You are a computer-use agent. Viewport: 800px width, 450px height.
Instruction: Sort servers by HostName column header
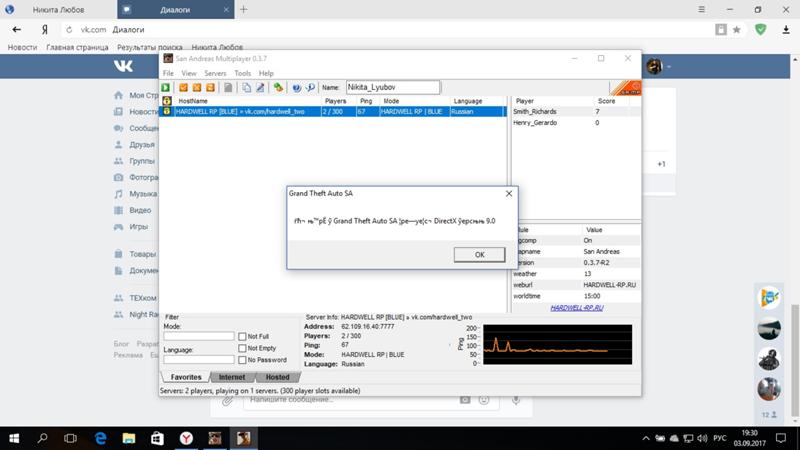pos(193,101)
